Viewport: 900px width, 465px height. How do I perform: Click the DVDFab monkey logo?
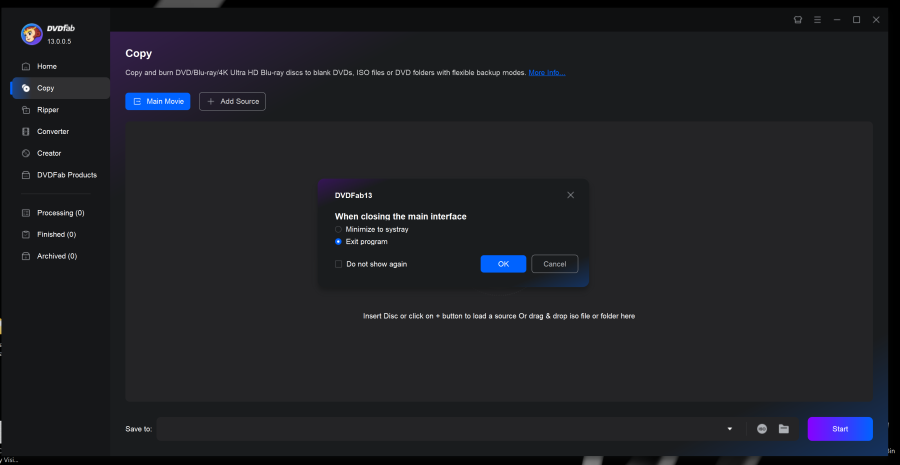(32, 34)
